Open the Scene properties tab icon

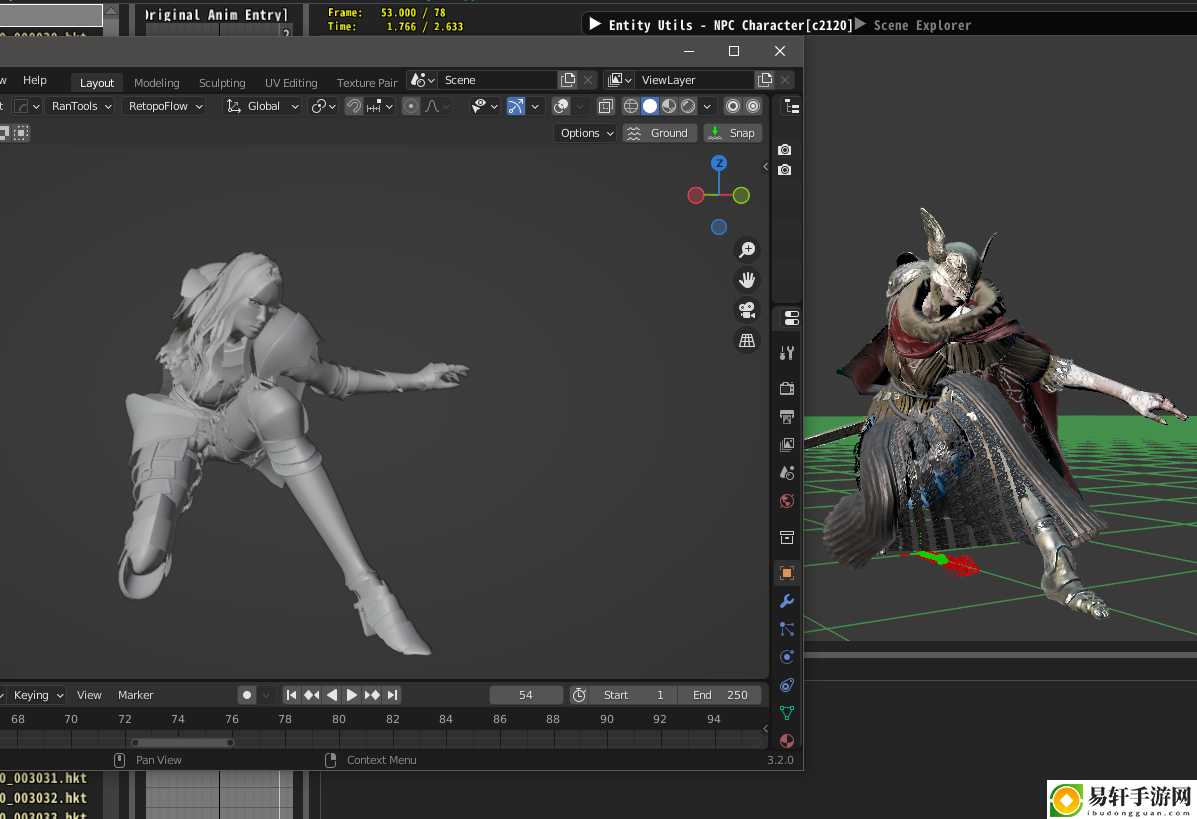point(787,473)
